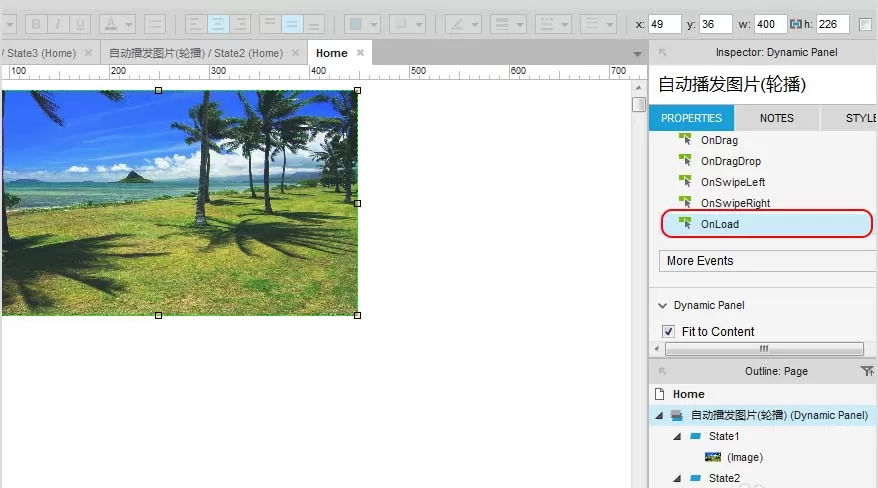
Task: Align text to middle vertically
Action: 292,24
